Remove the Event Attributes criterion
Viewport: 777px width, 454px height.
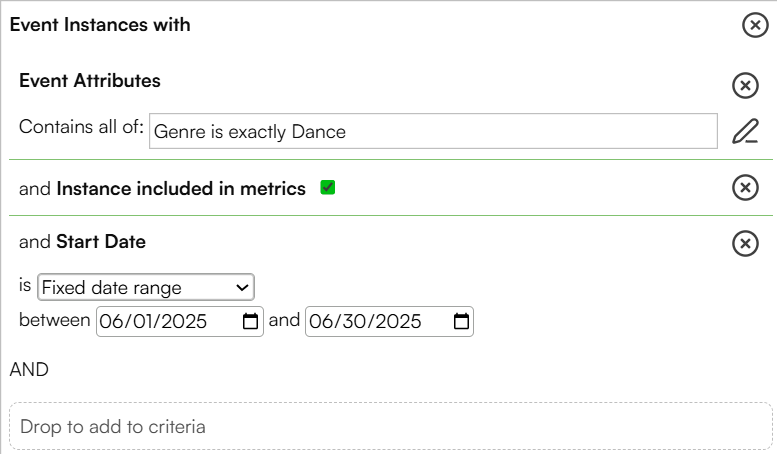tap(745, 85)
